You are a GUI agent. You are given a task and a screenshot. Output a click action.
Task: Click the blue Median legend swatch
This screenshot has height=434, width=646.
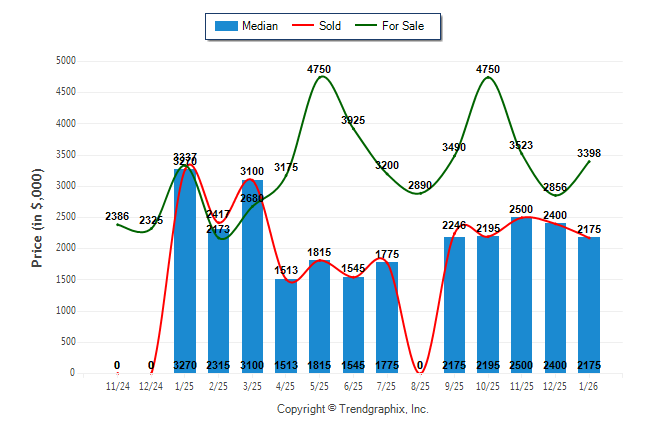click(x=226, y=26)
